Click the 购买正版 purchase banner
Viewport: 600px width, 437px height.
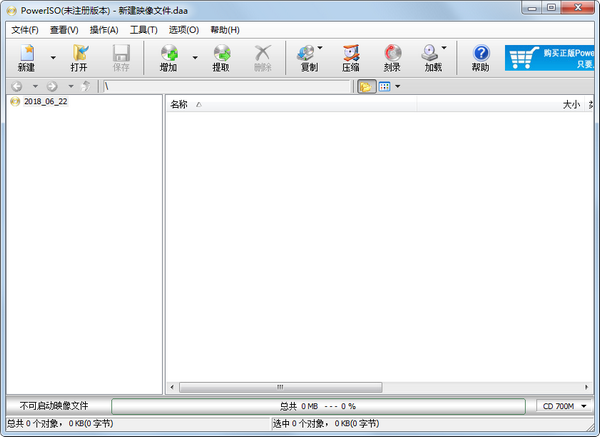[x=551, y=58]
